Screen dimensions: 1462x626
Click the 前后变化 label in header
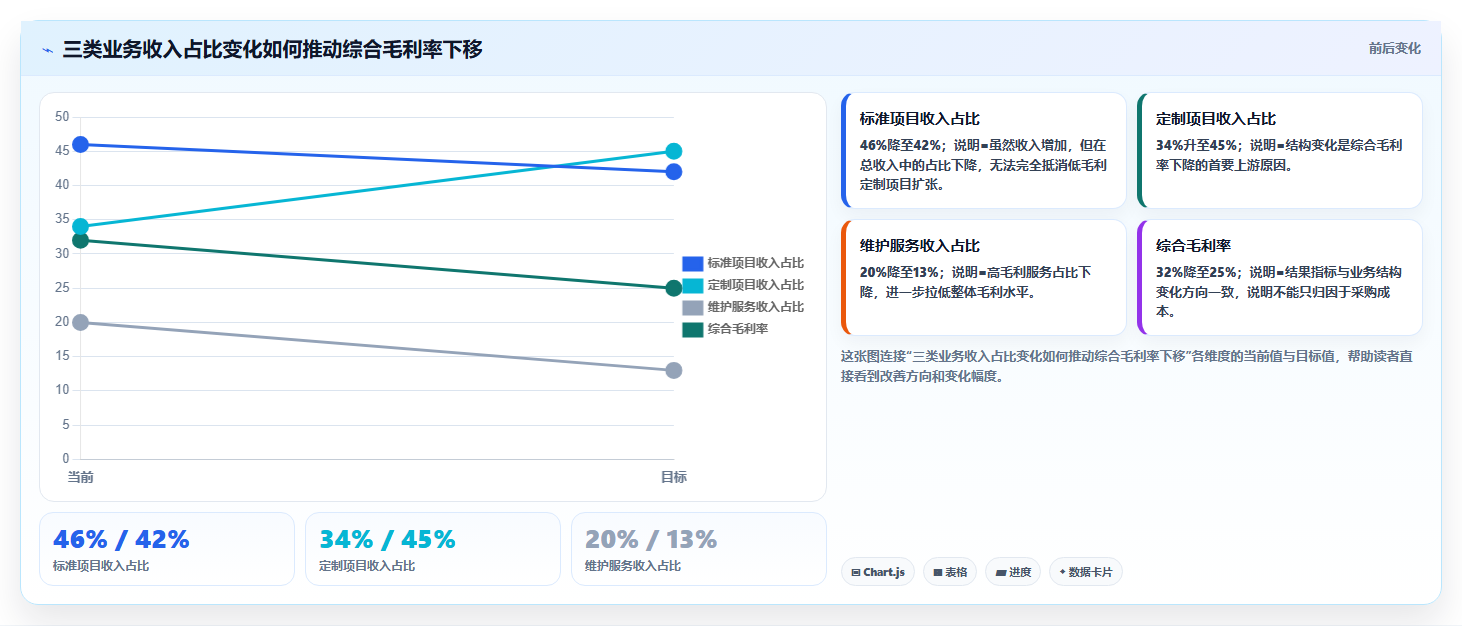(1395, 48)
